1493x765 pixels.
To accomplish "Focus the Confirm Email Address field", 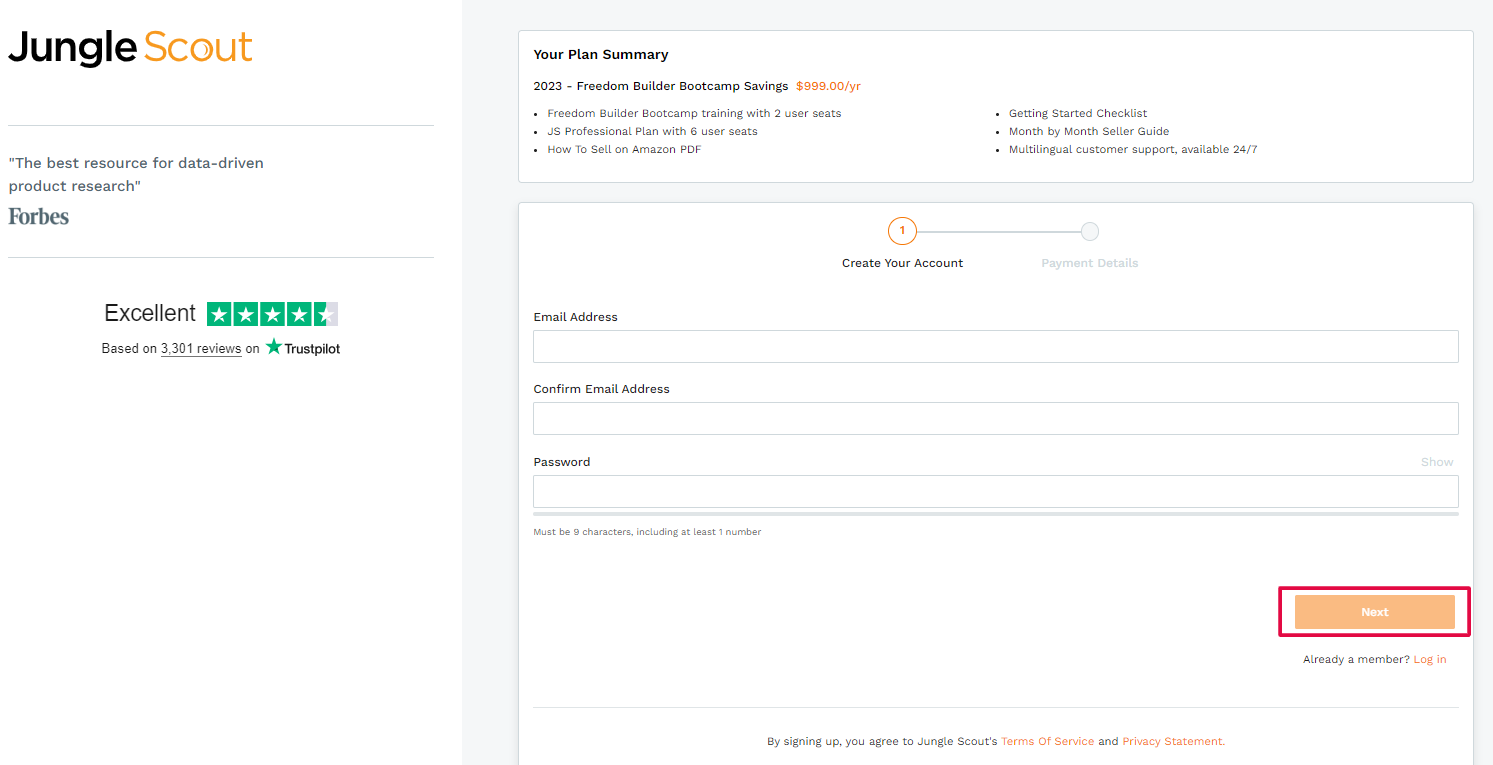I will [x=996, y=418].
